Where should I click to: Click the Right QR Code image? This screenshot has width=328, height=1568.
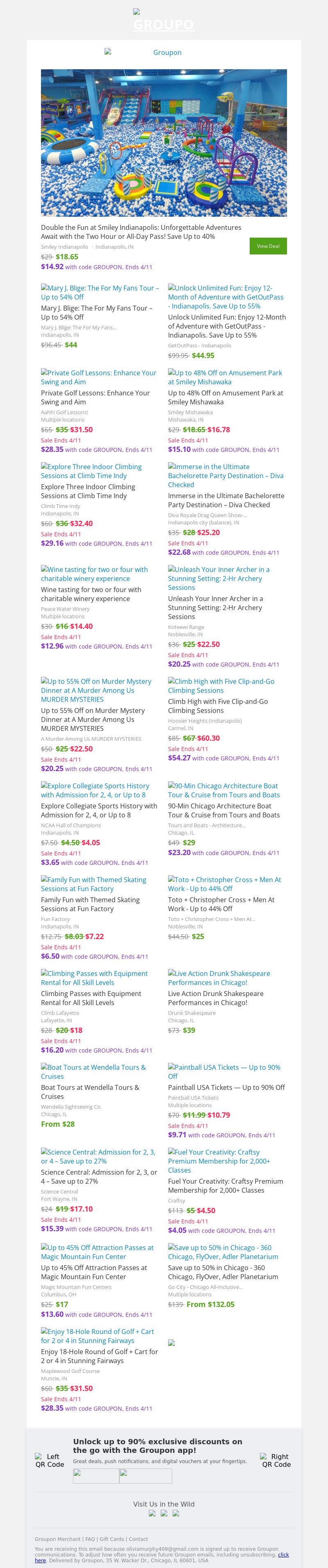(276, 1460)
